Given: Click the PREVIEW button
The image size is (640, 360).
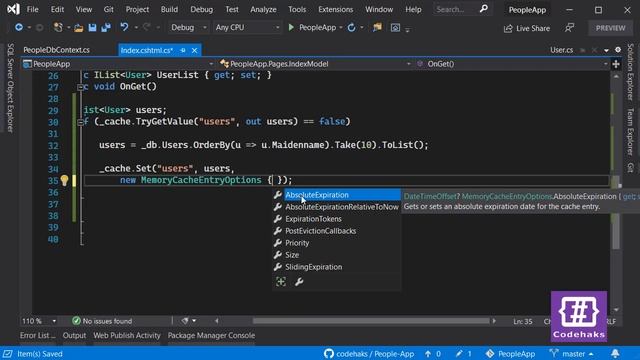Looking at the screenshot, I should point(610,28).
